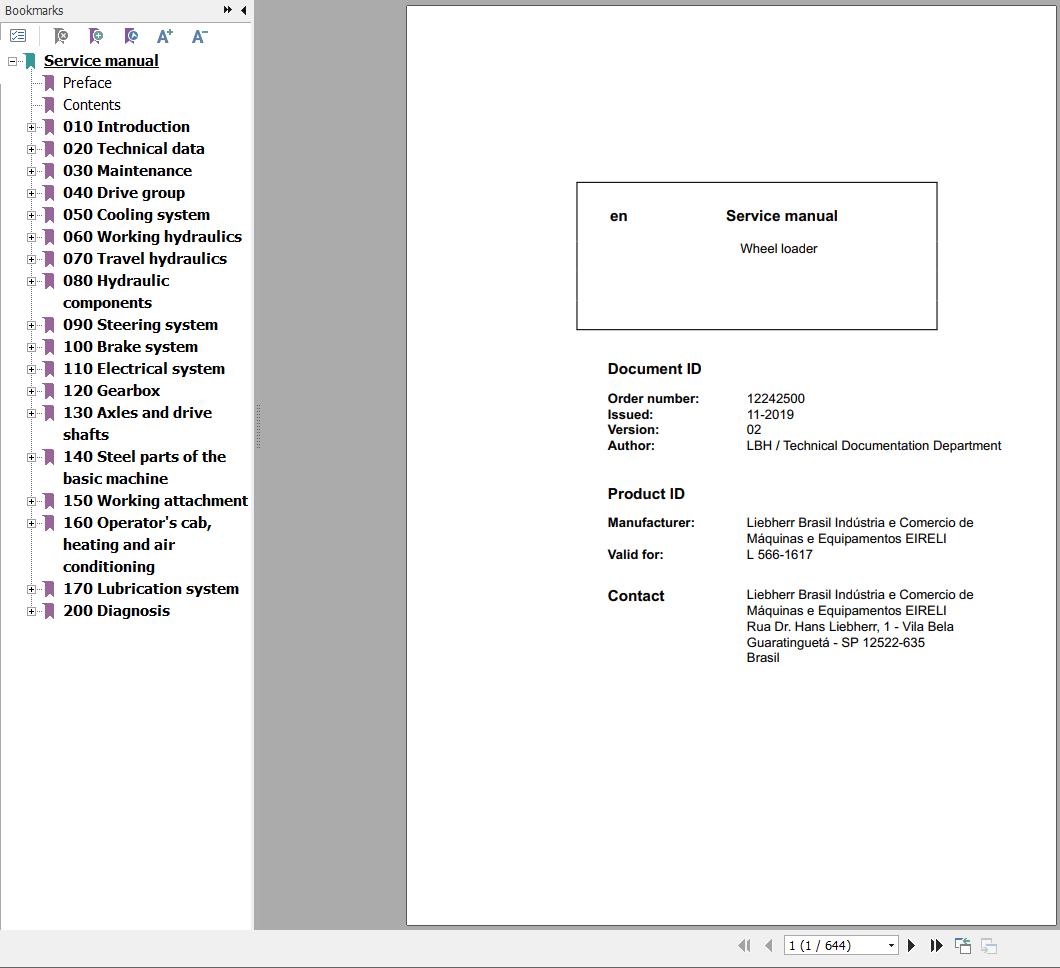
Task: Expand the 110 Electrical system bookmark
Action: pyautogui.click(x=31, y=369)
